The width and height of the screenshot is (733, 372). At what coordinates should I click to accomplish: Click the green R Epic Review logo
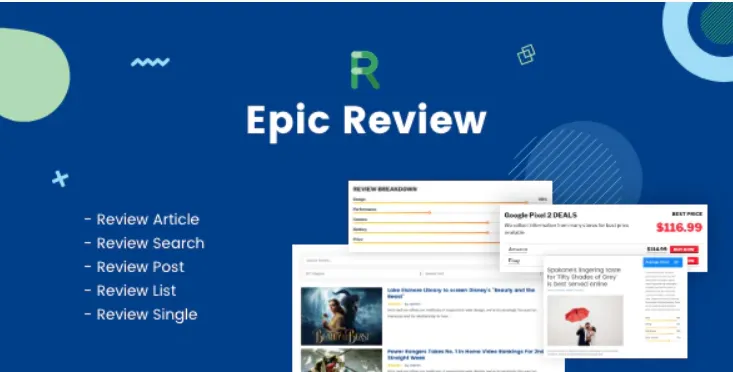coord(365,70)
